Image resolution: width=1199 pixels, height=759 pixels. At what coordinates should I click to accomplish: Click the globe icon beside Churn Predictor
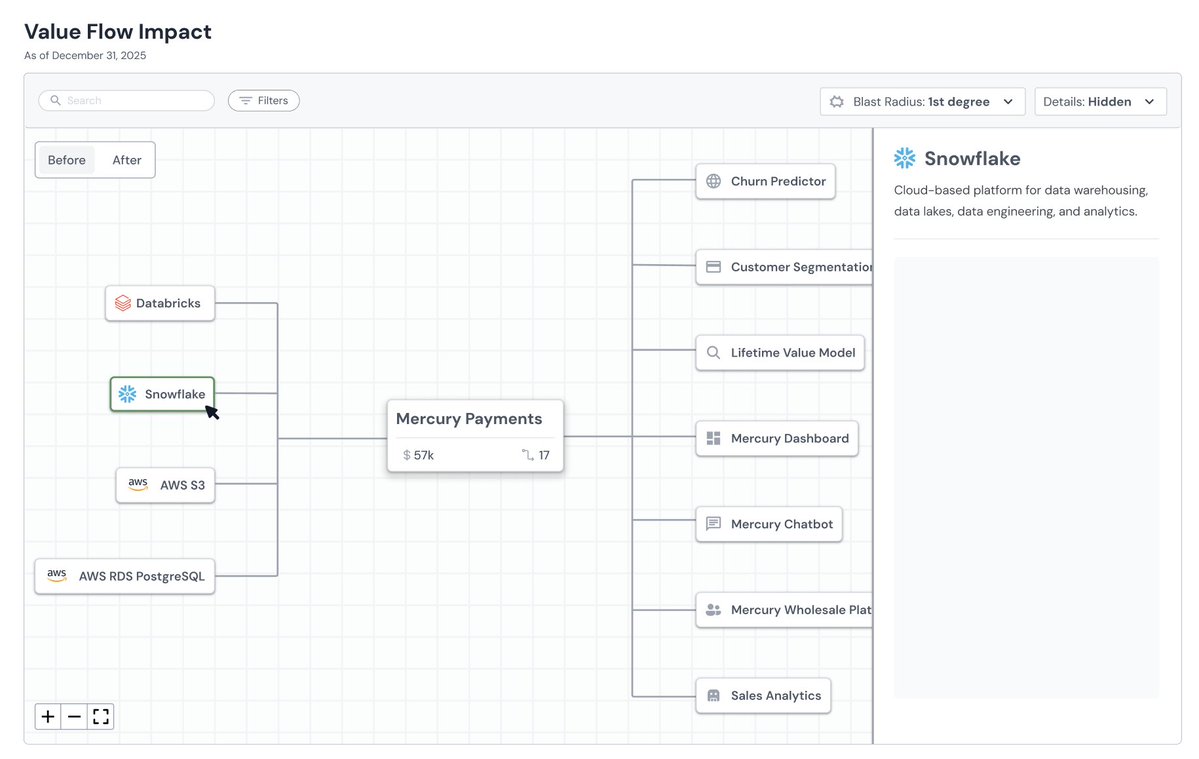pos(713,181)
